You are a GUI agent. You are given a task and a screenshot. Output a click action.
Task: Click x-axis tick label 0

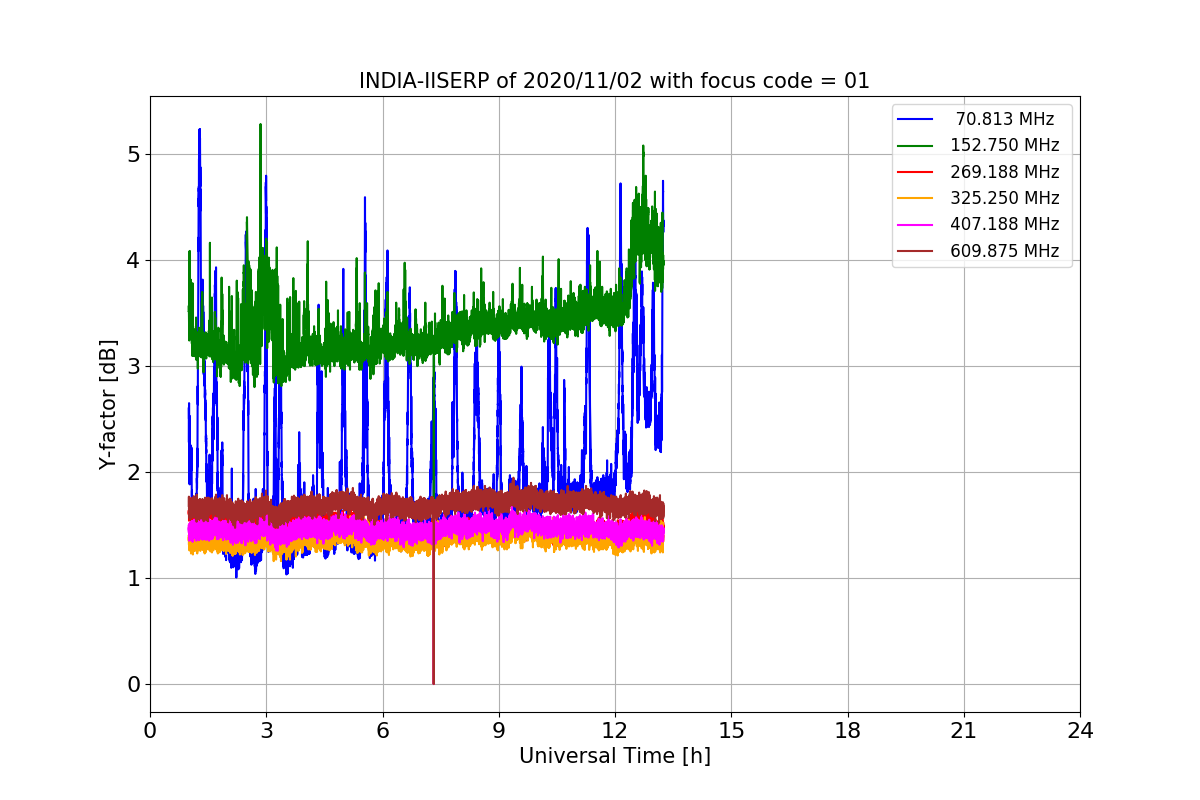pos(150,730)
